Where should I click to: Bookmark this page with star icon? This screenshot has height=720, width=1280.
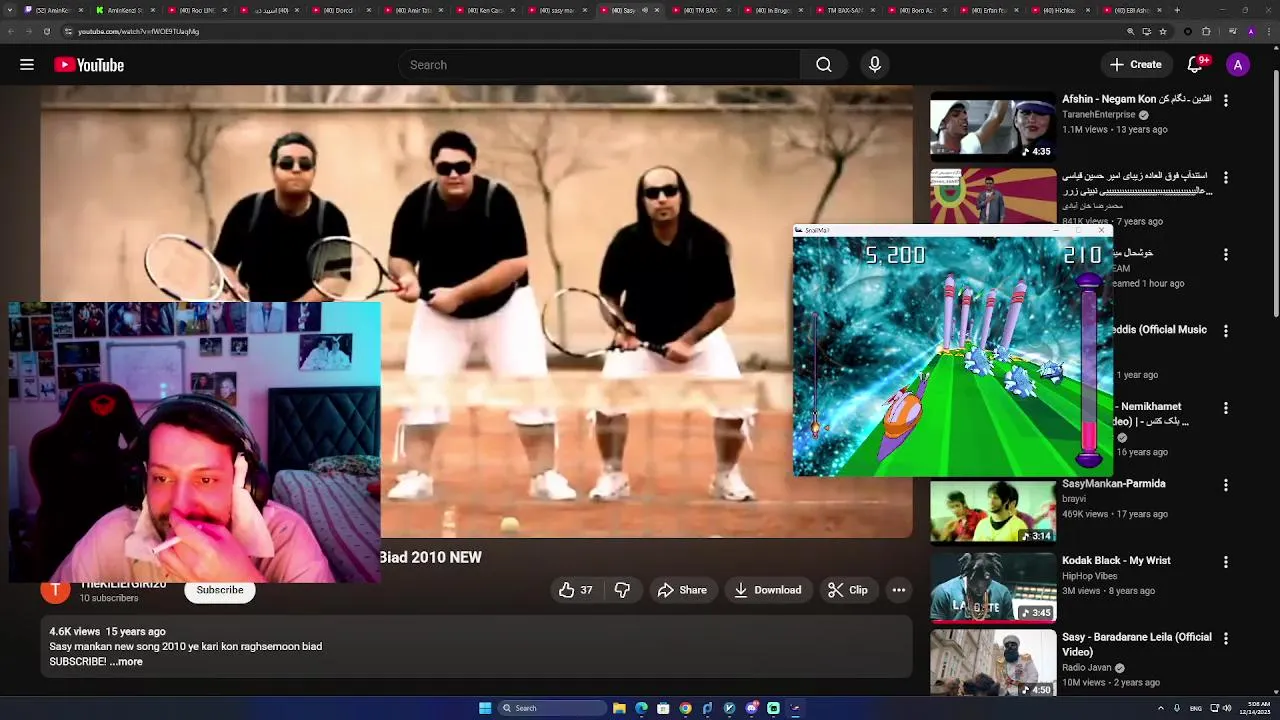pyautogui.click(x=1163, y=31)
